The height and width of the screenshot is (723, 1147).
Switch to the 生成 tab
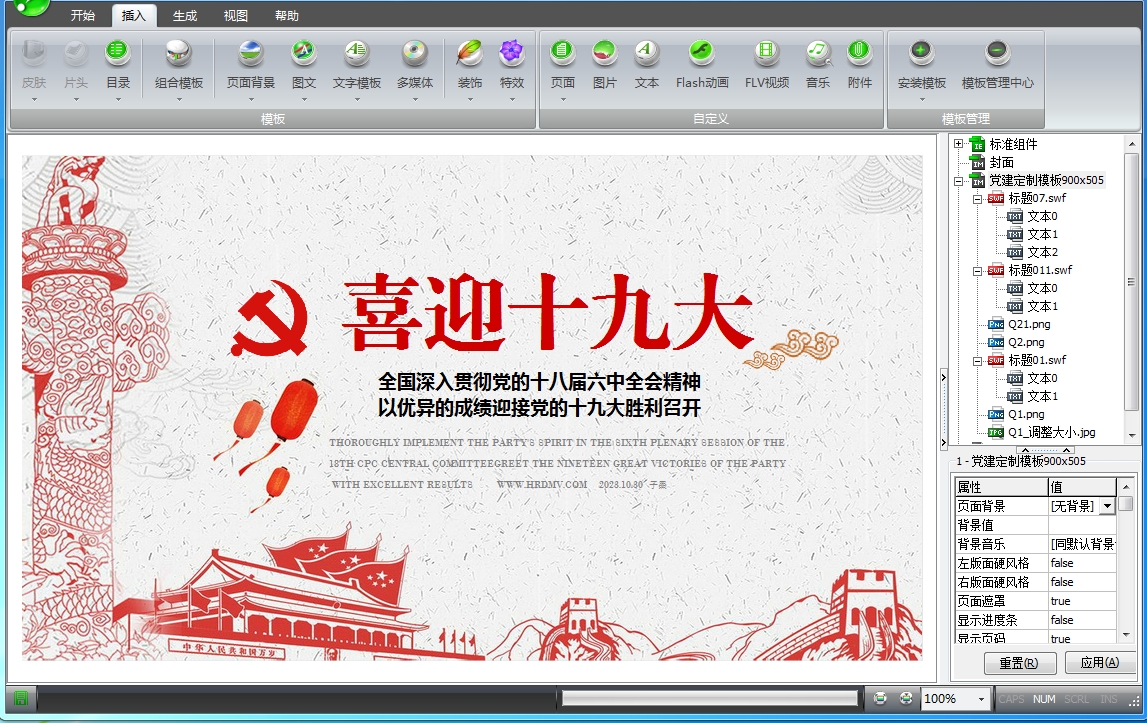coord(185,15)
